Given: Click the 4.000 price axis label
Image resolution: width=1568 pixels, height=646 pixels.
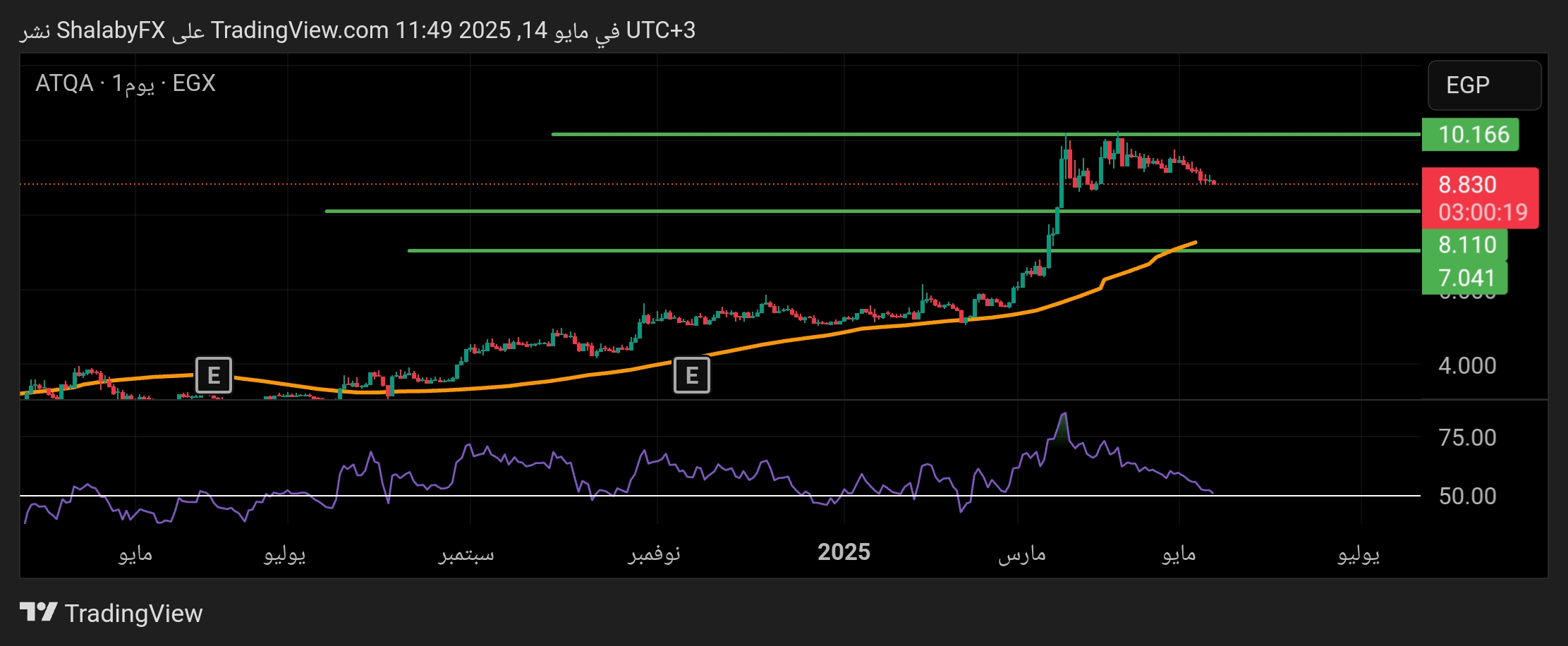Looking at the screenshot, I should pyautogui.click(x=1467, y=365).
